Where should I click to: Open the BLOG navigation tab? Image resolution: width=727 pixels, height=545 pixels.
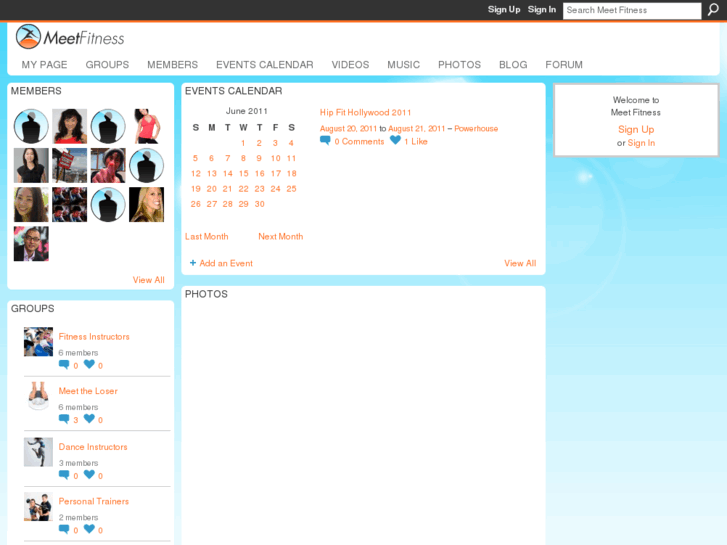(x=513, y=65)
